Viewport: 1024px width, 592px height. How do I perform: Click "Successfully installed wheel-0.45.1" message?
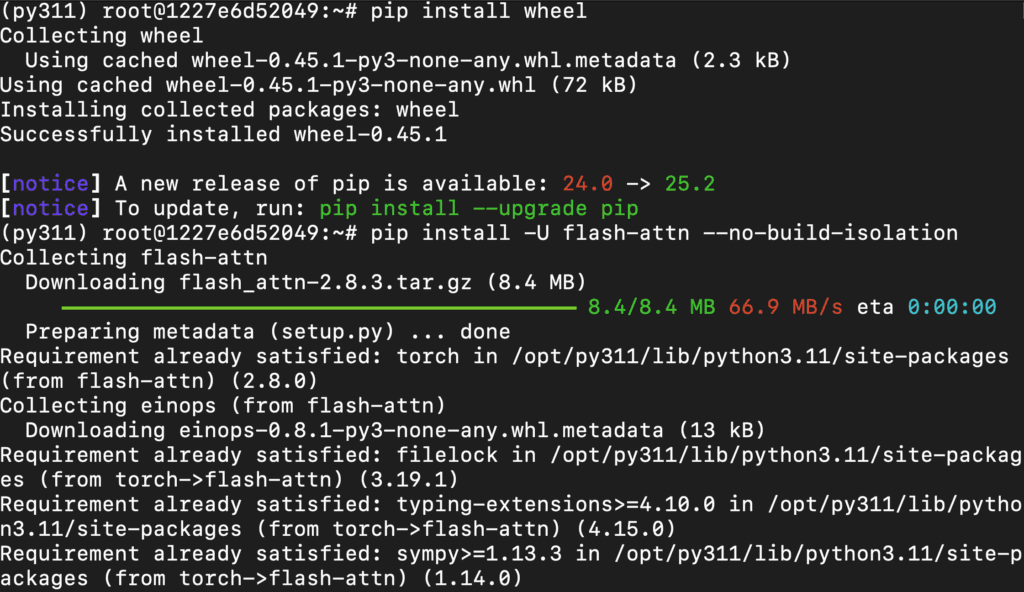223,134
